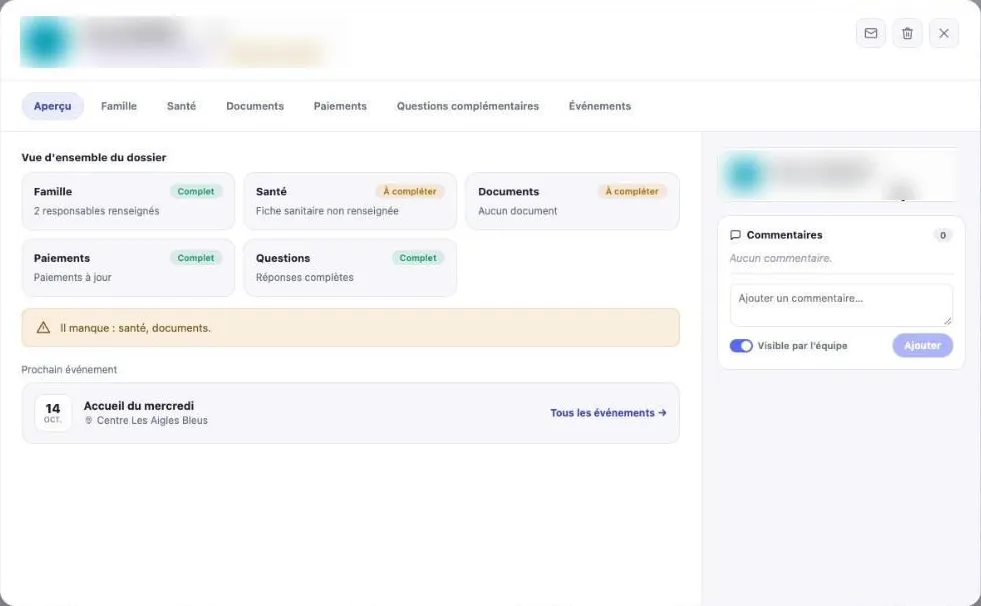
Task: Click 'Aucun document' text
Action: [x=517, y=211]
